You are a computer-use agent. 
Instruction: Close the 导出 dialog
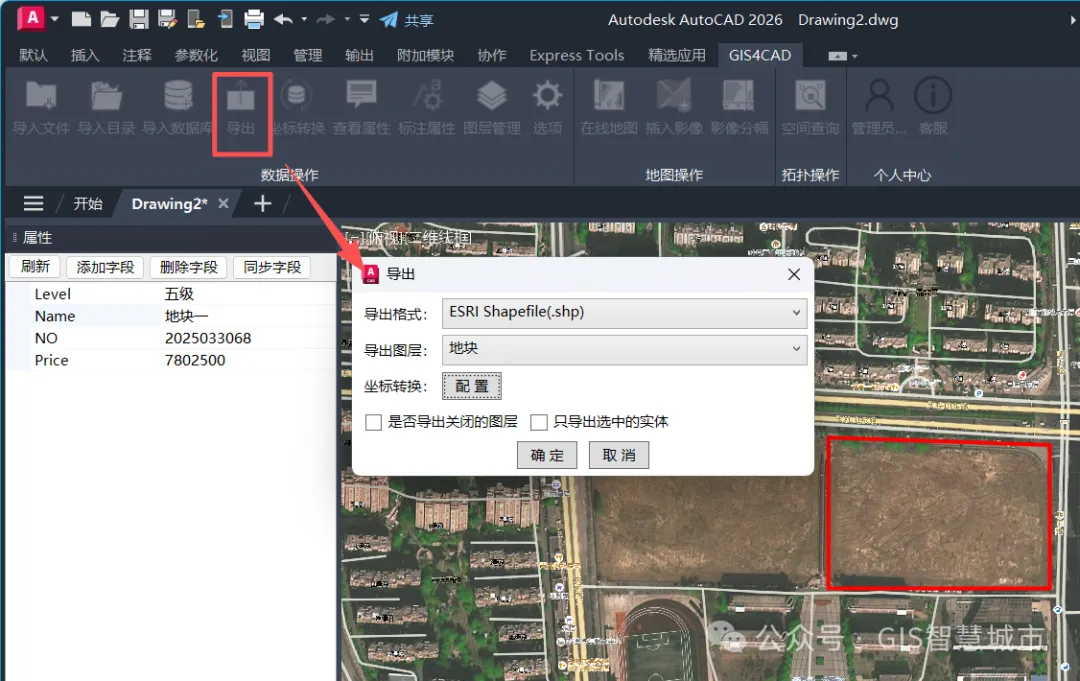point(793,274)
